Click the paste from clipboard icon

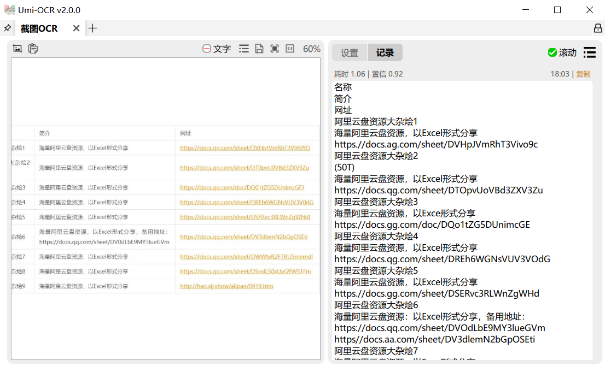[x=33, y=49]
